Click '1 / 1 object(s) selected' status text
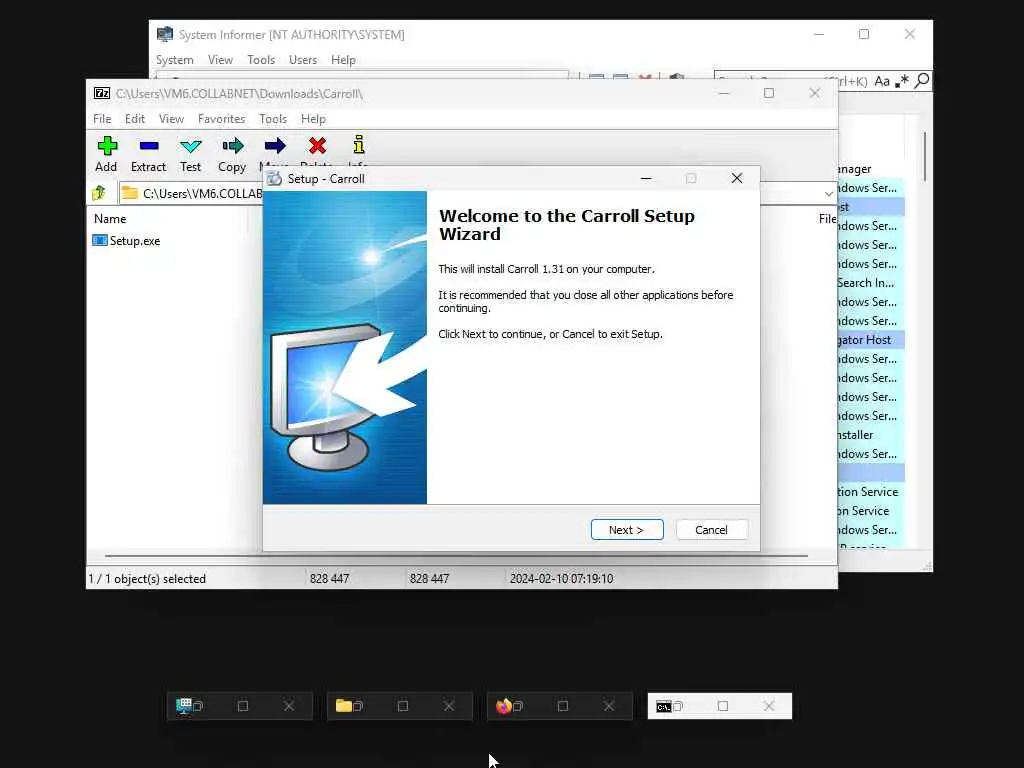Viewport: 1024px width, 768px height. (147, 579)
